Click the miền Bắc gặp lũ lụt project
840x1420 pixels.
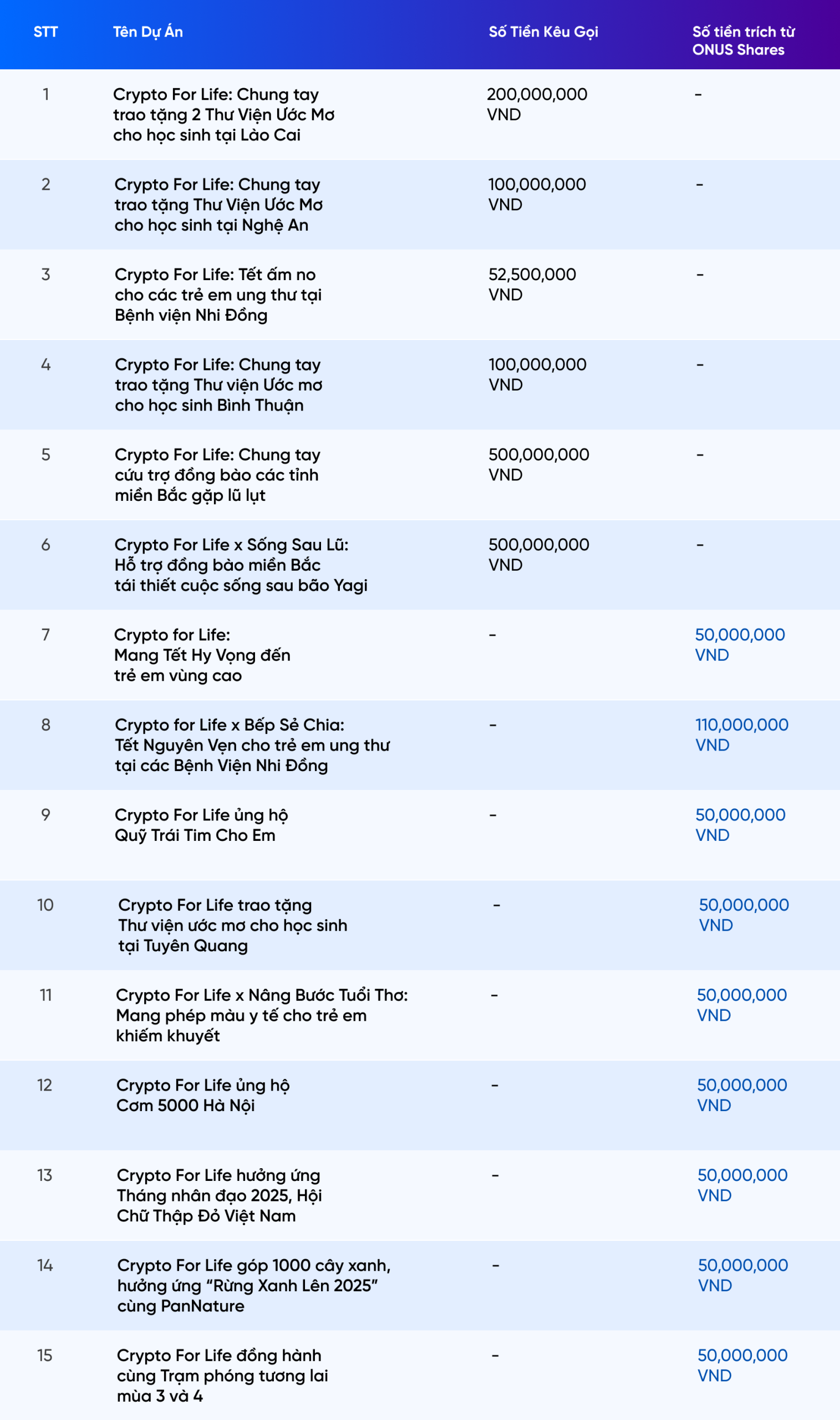[x=217, y=475]
